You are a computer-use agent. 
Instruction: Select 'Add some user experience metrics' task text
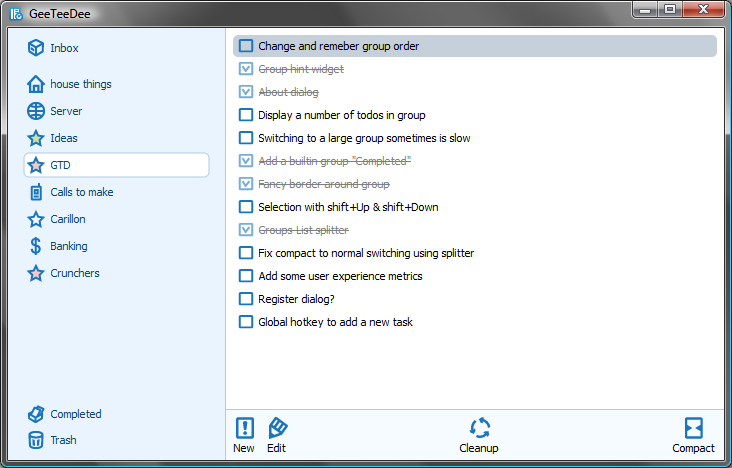pyautogui.click(x=340, y=276)
